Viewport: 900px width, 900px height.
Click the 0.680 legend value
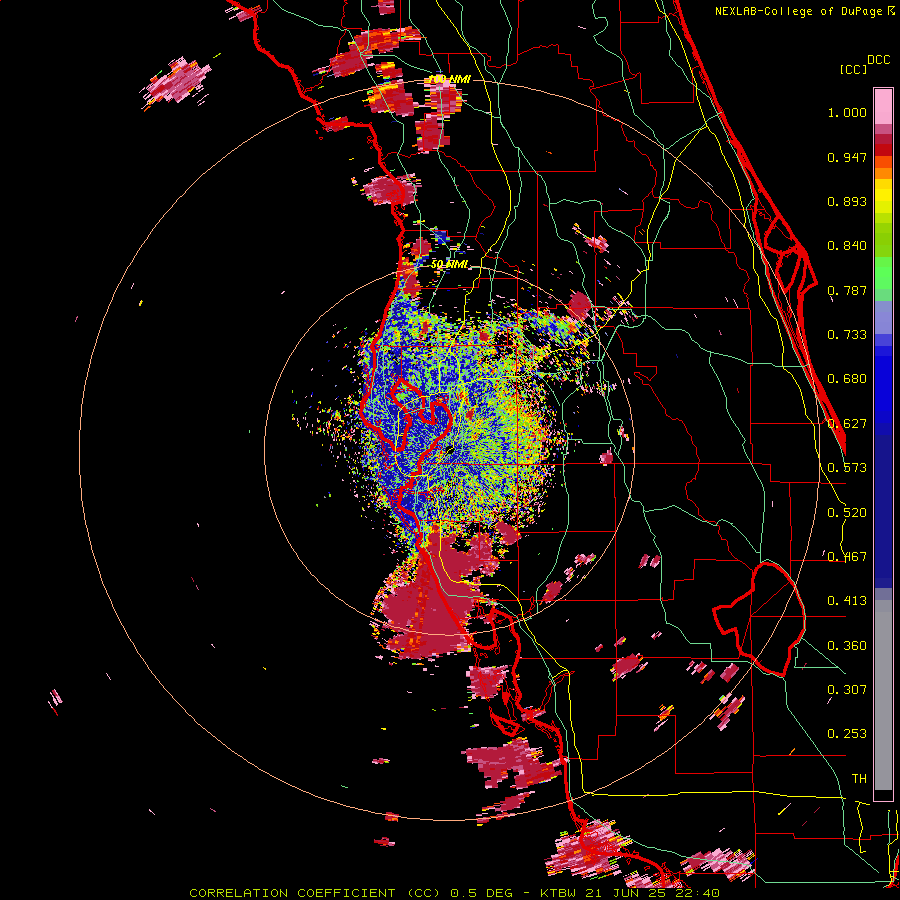tap(847, 379)
